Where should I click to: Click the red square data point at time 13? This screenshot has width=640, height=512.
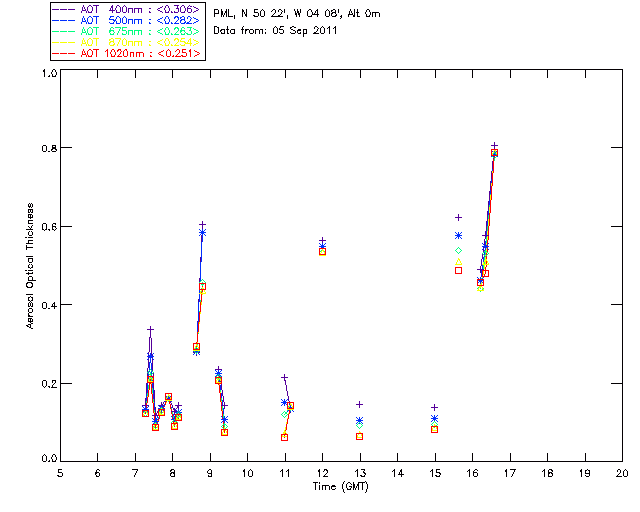tap(360, 436)
